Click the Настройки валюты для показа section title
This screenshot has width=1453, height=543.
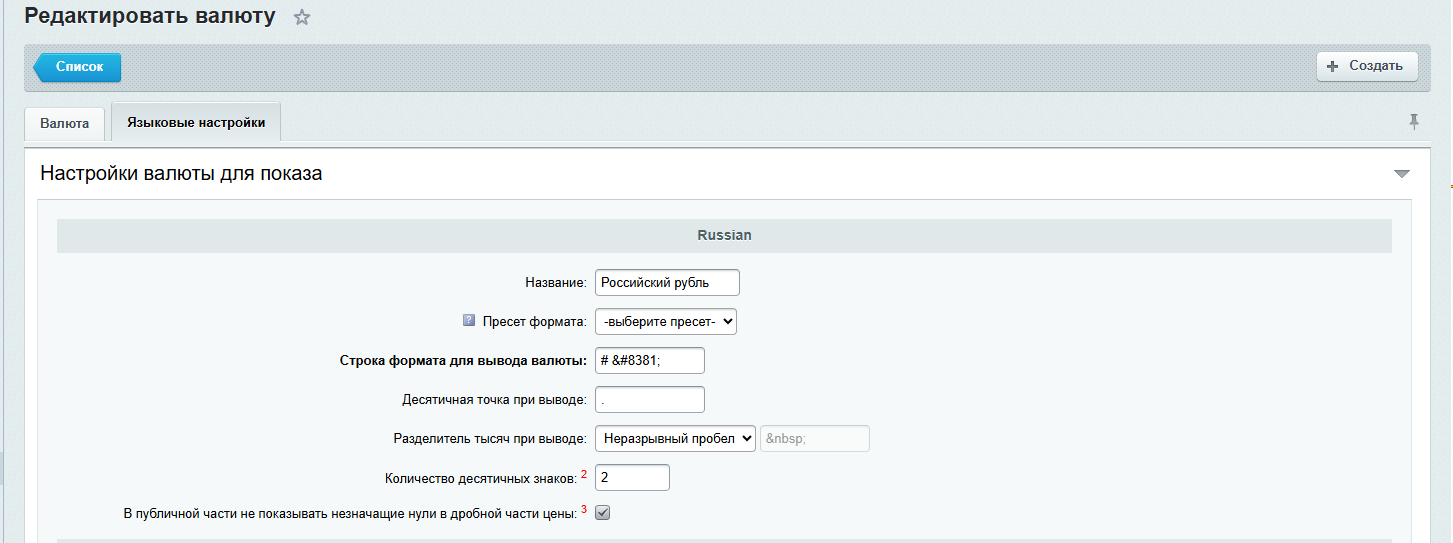click(x=181, y=174)
